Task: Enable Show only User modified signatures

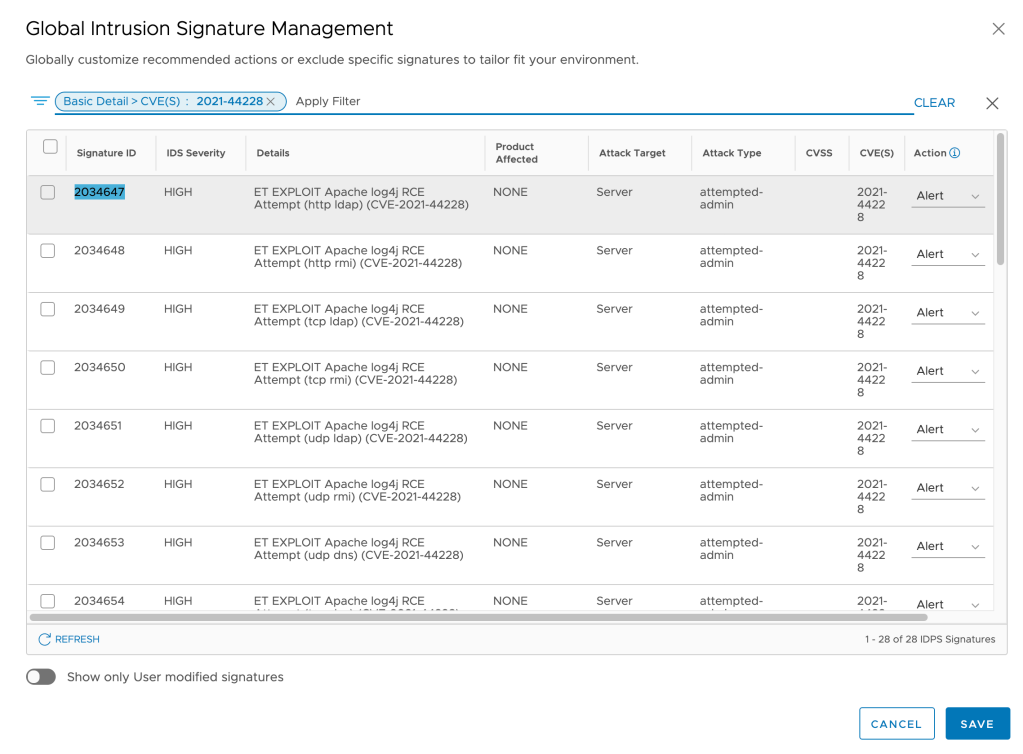Action: (41, 677)
